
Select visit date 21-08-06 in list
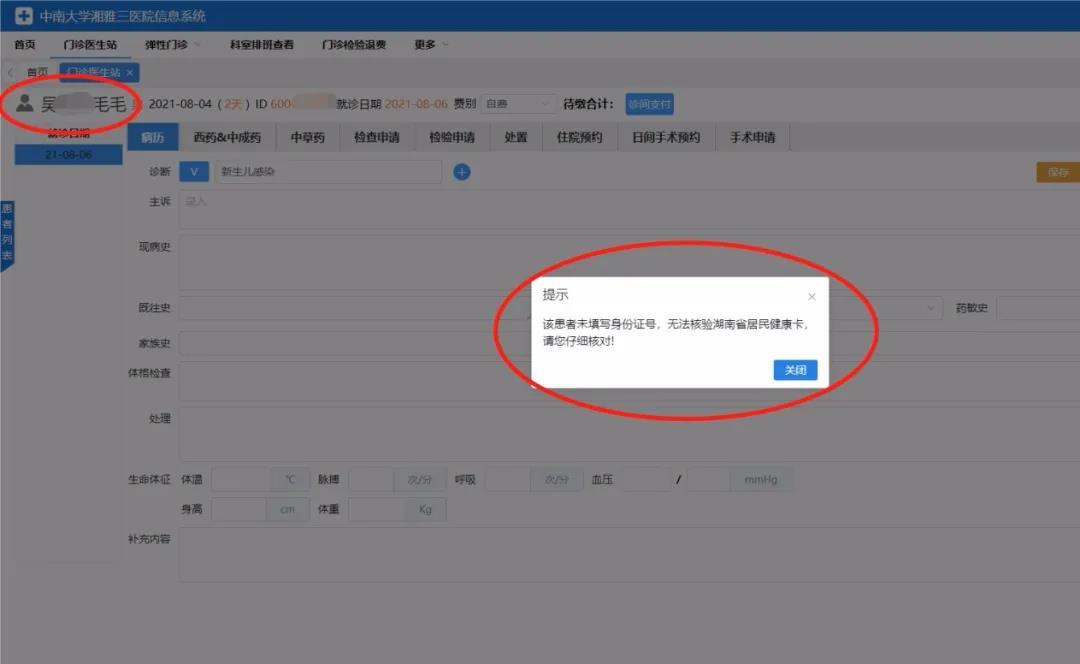68,155
